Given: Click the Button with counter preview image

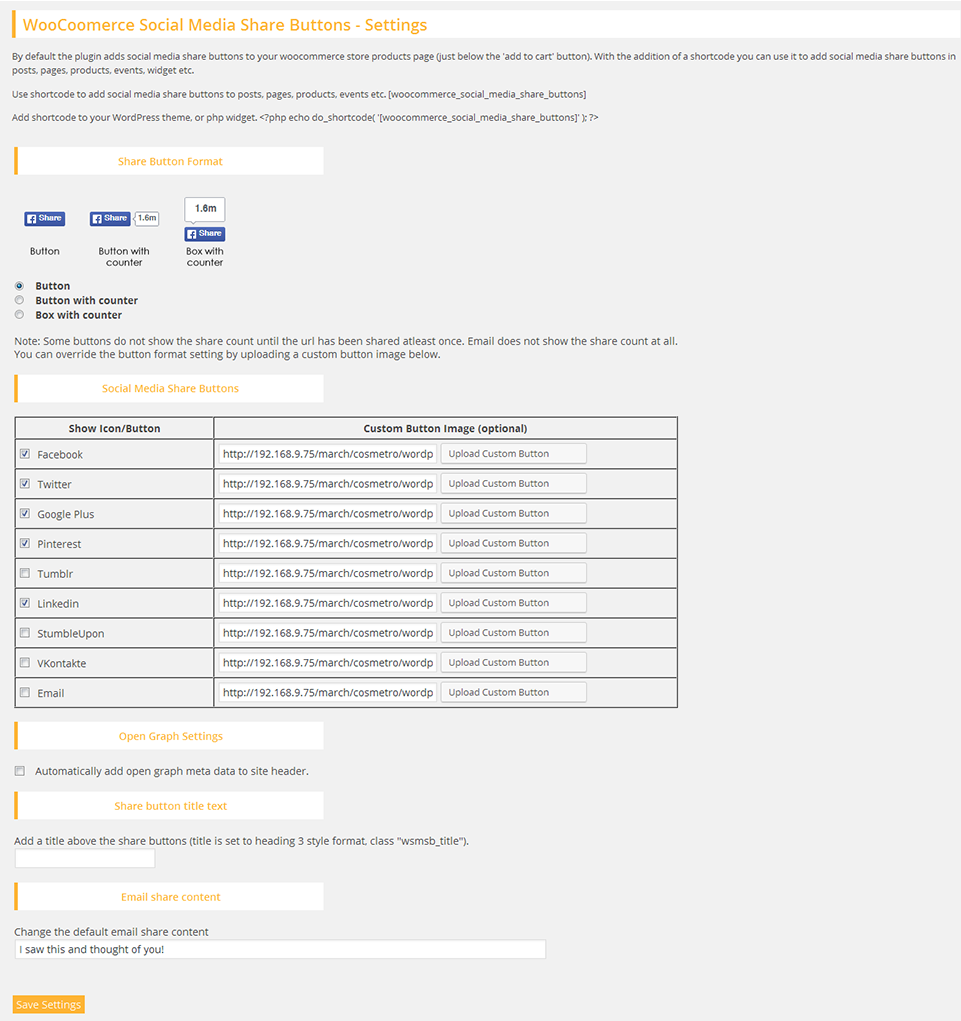Looking at the screenshot, I should [124, 218].
